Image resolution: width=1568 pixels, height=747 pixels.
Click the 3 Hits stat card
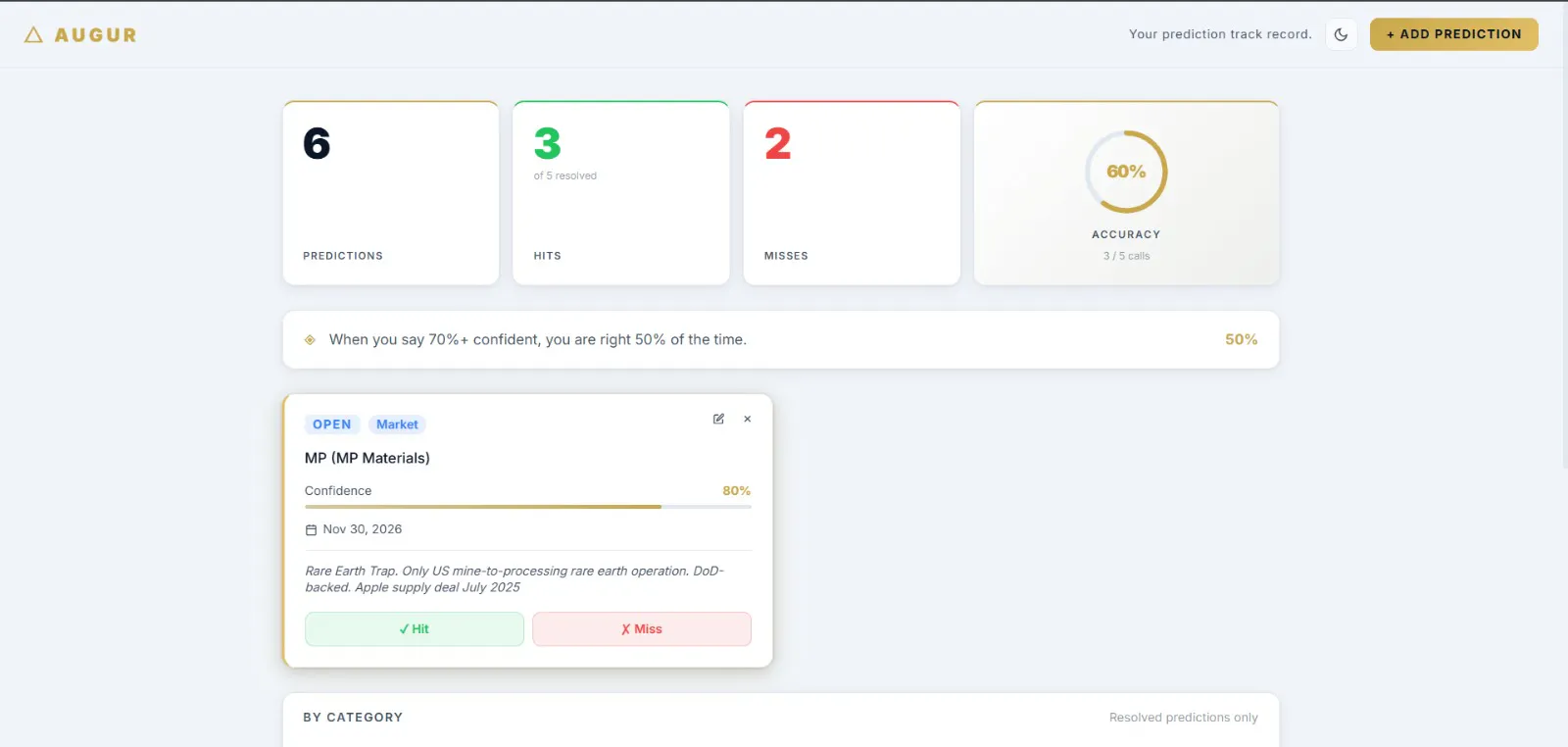[x=621, y=193]
